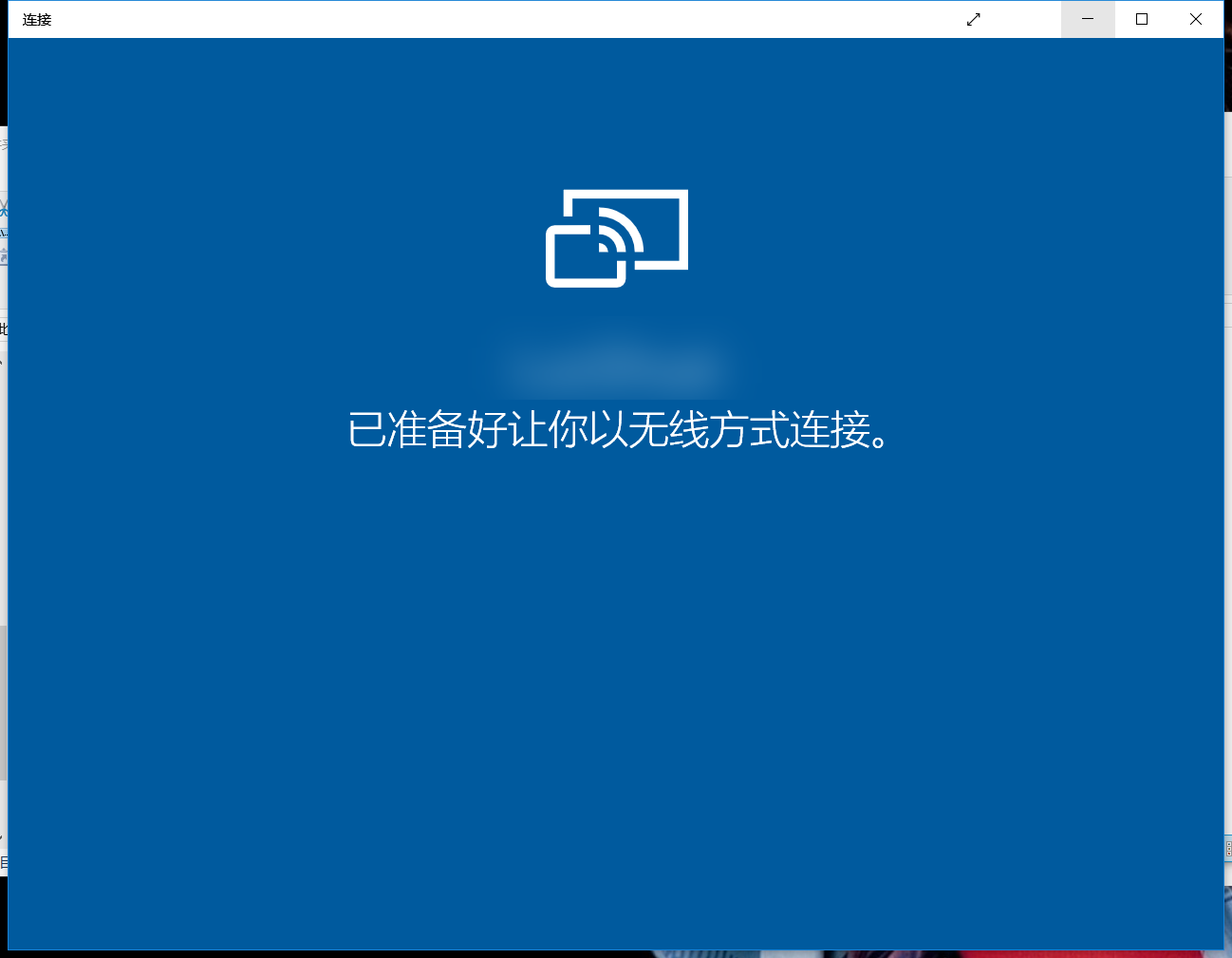Click the wireless projection icon
1232x958 pixels.
coord(617,238)
